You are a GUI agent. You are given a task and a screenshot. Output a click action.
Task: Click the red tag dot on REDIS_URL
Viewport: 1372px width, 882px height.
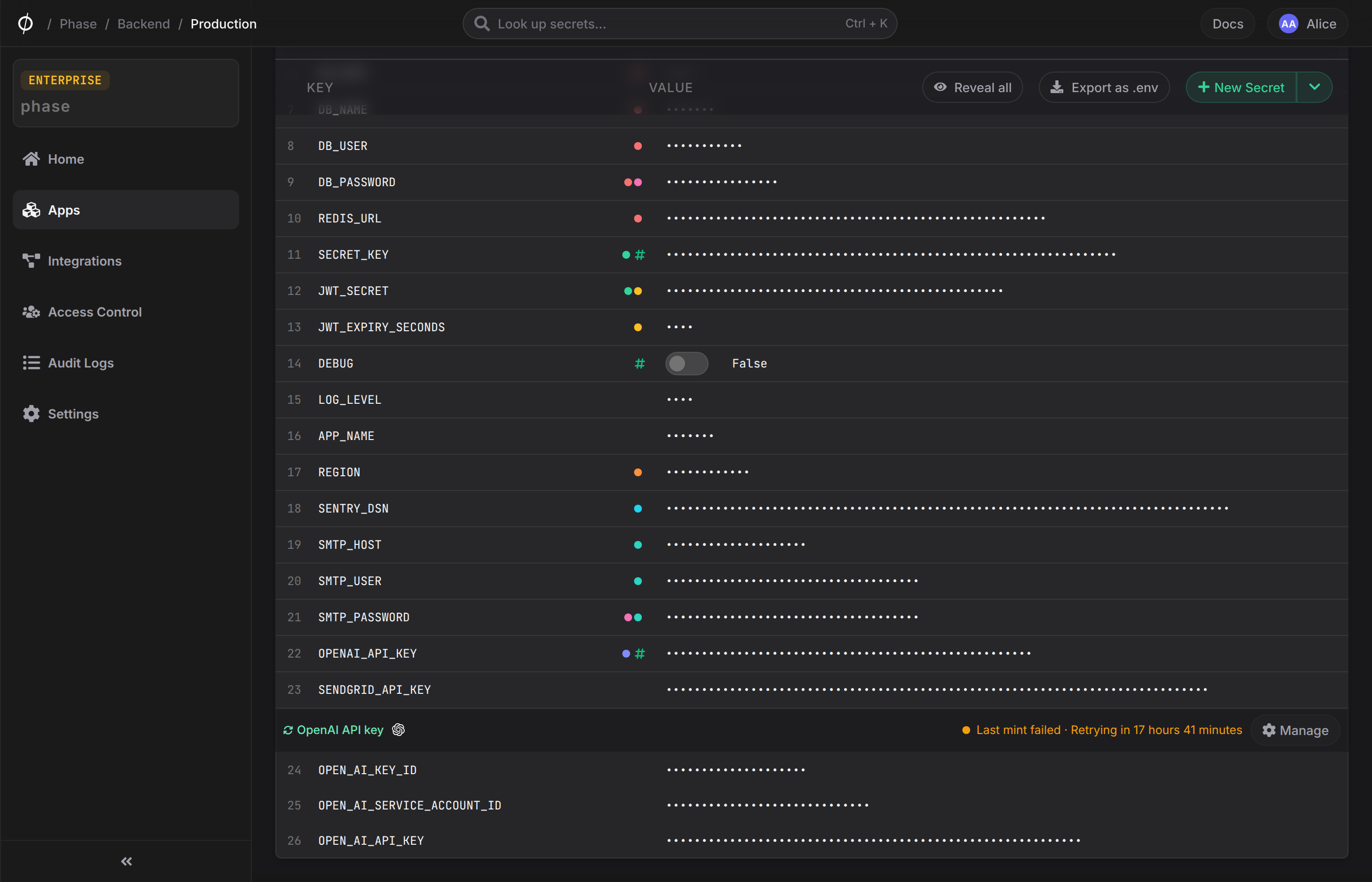[x=637, y=218]
